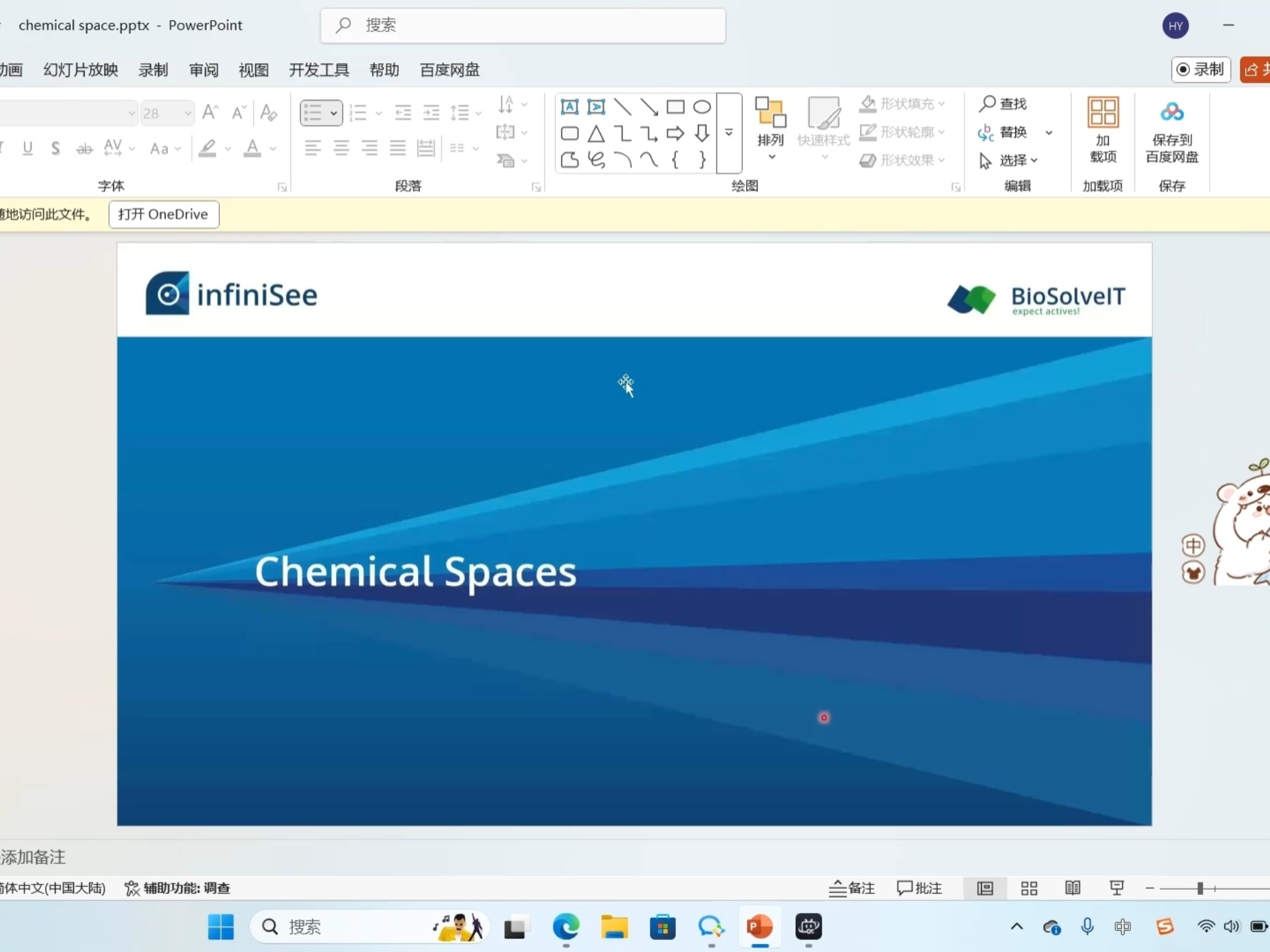Select the text box shape tool
Screen dimensions: 1270x952
coord(570,107)
